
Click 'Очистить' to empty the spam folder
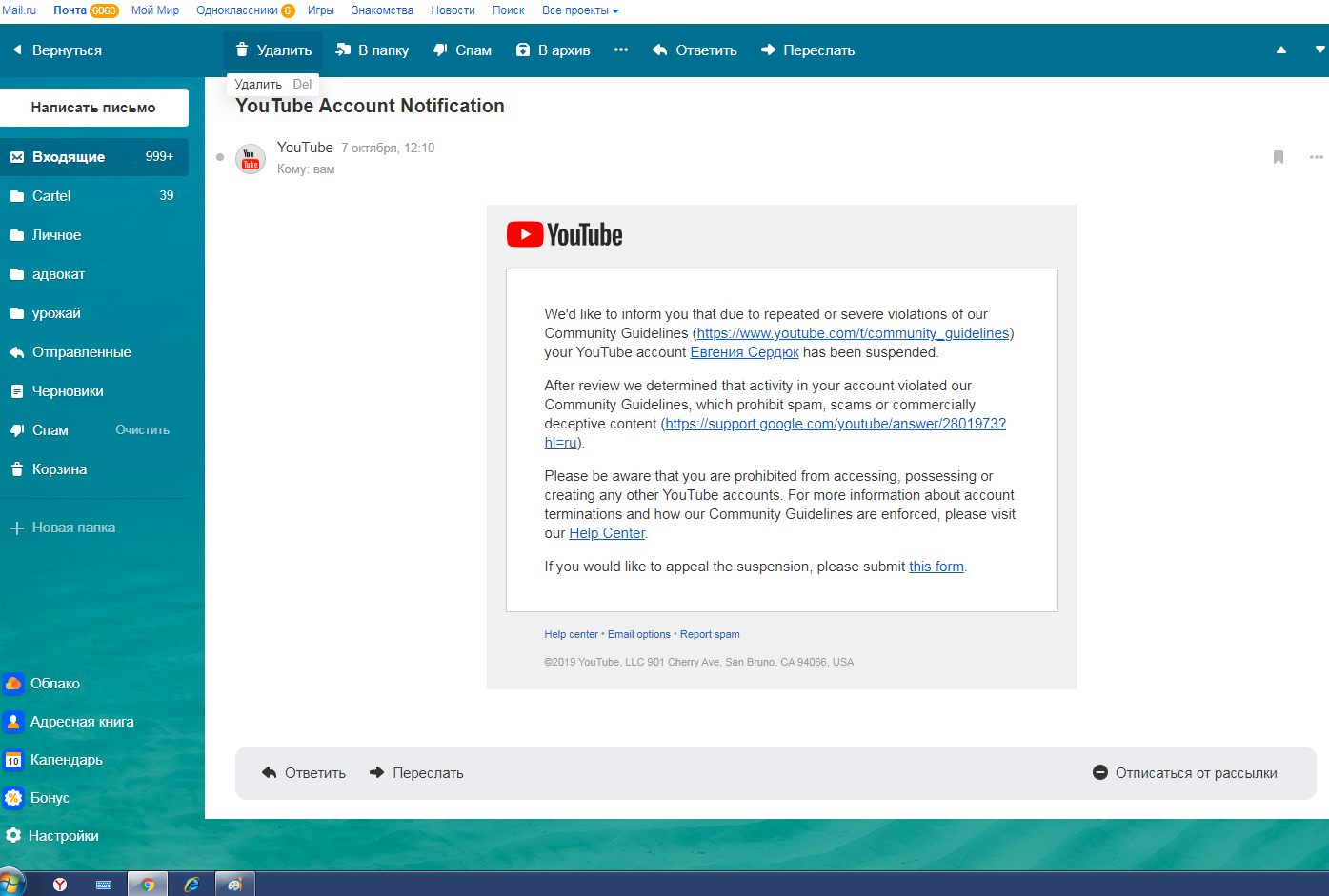(142, 430)
